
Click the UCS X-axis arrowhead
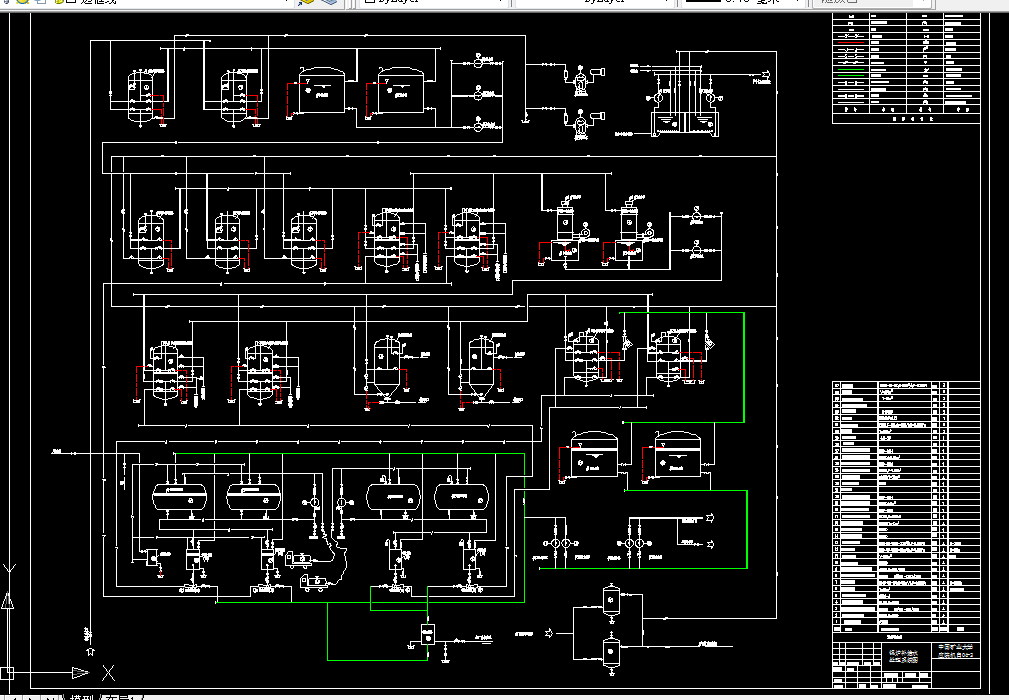coord(80,673)
